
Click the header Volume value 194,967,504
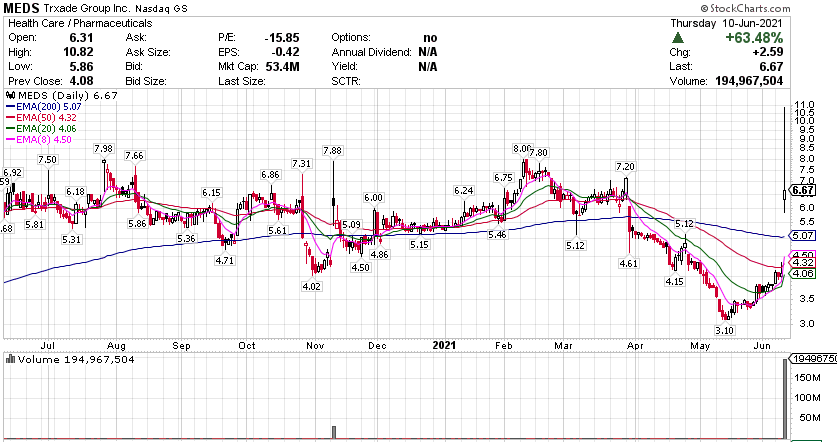(x=749, y=81)
